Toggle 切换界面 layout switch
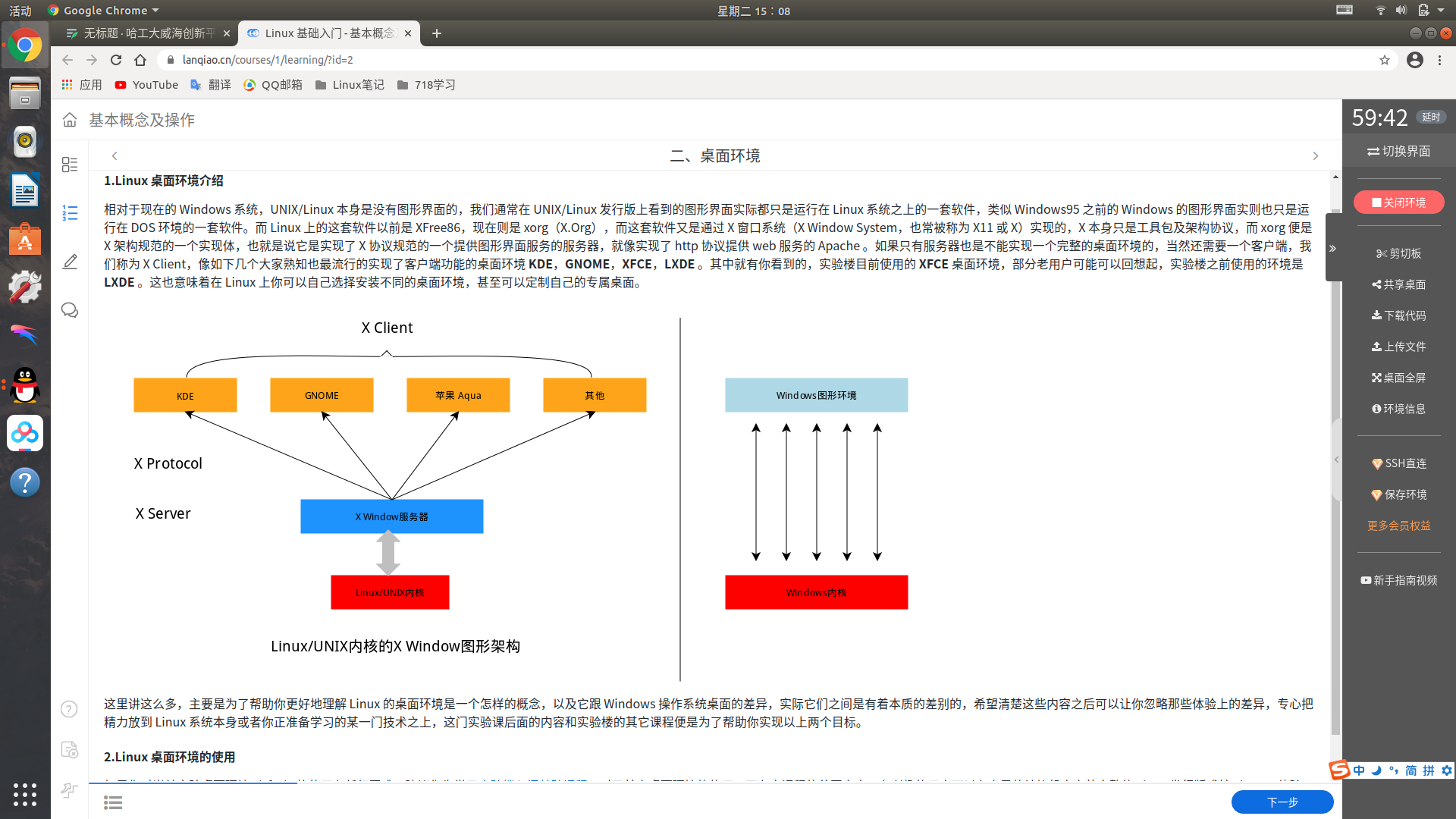The image size is (1456, 819). coord(1399,152)
